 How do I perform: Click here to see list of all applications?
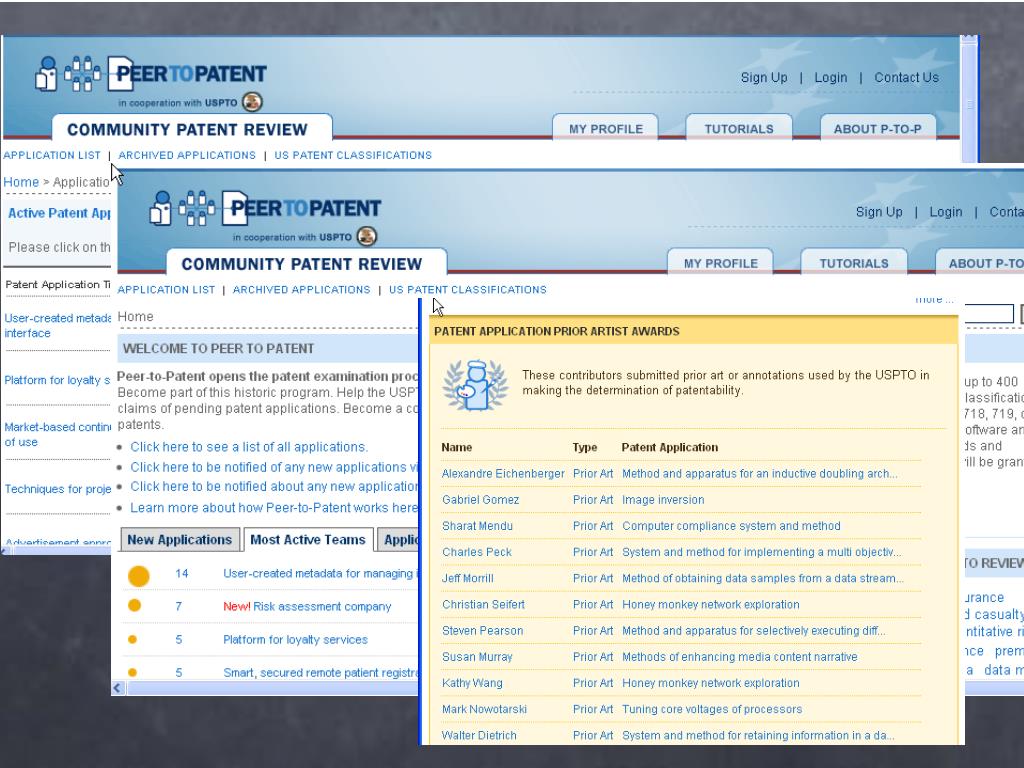[249, 447]
